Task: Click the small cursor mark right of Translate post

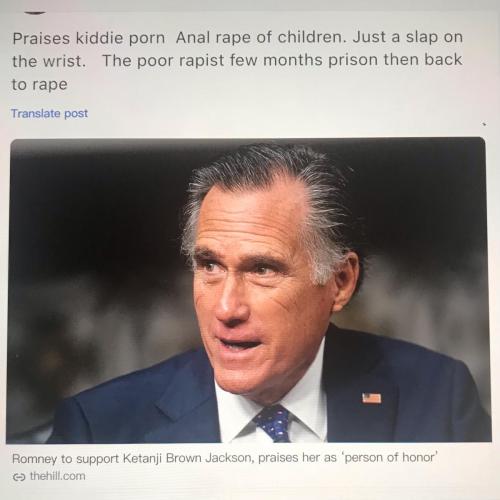Action: [x=484, y=124]
